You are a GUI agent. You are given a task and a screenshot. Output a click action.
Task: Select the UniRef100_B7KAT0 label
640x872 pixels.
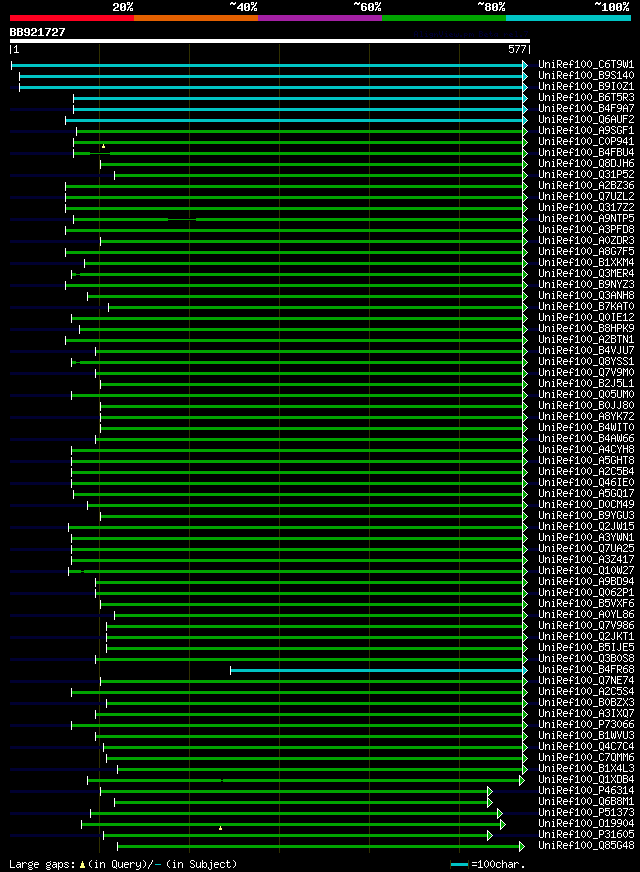click(586, 306)
